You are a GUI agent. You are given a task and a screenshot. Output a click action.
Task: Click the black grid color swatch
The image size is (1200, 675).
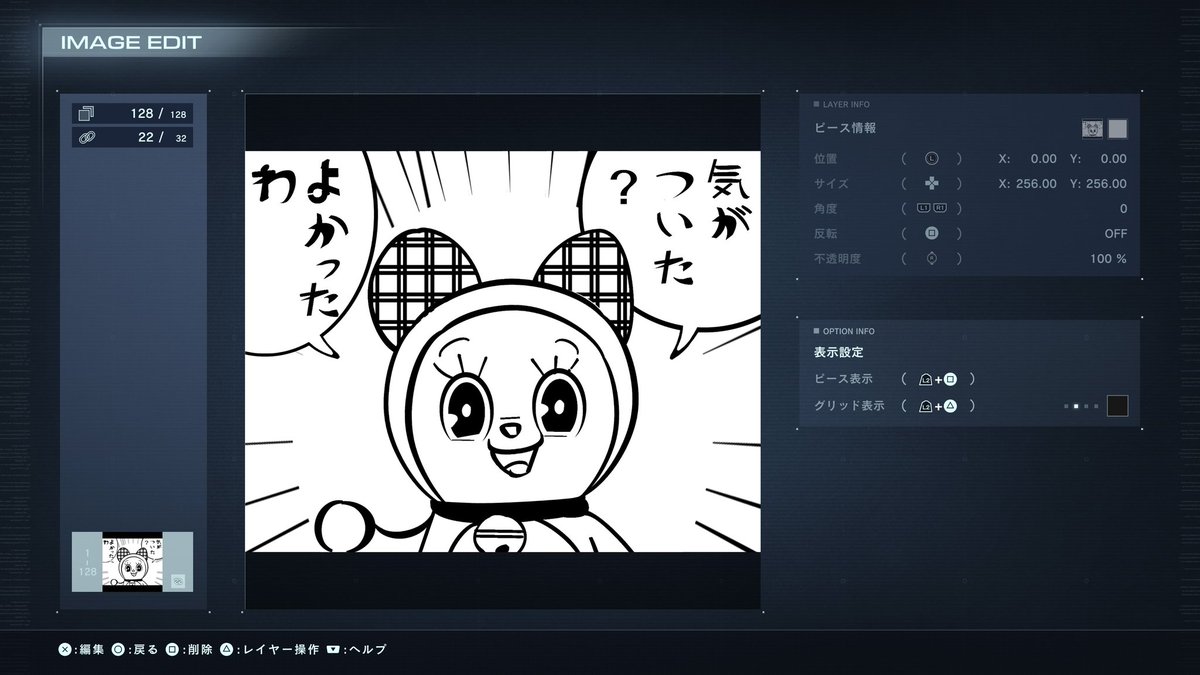(x=1118, y=406)
